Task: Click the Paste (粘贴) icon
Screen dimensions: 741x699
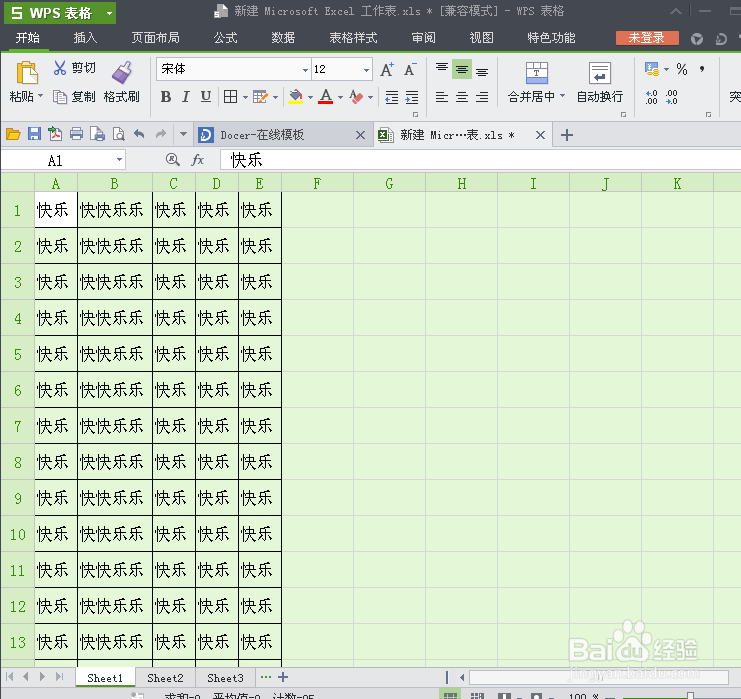Action: 26,73
